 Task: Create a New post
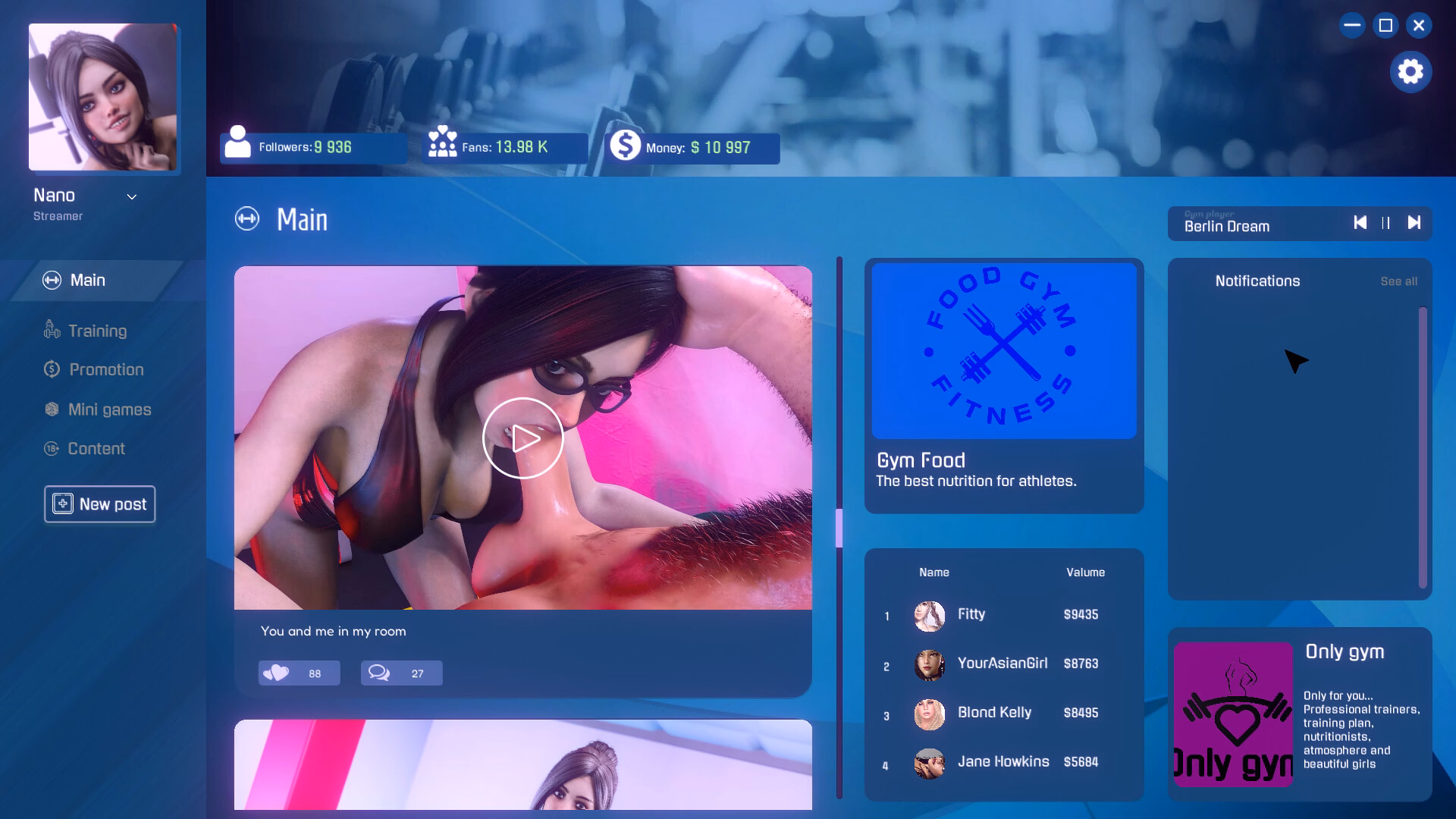(99, 504)
